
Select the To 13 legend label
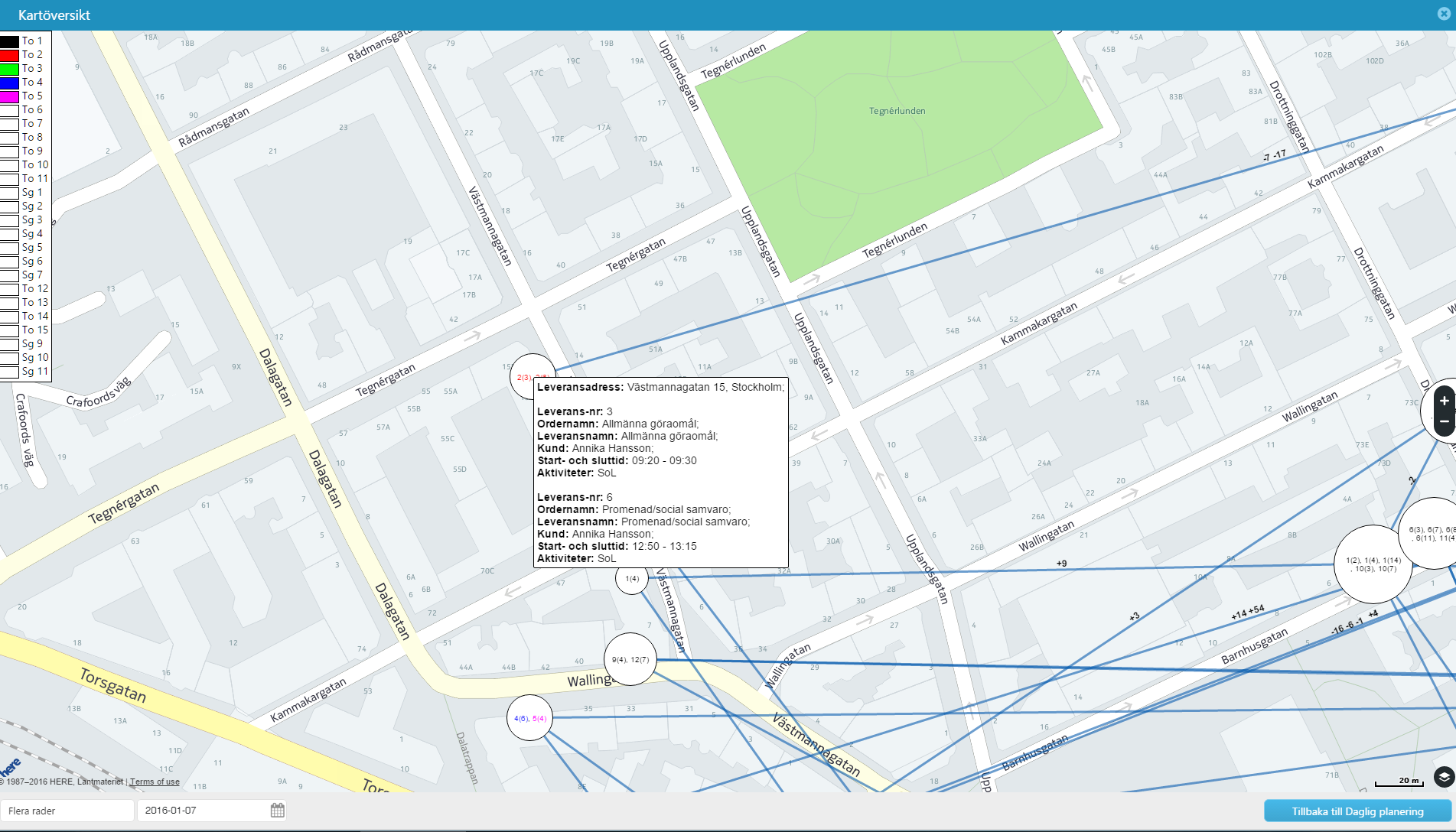tap(35, 303)
